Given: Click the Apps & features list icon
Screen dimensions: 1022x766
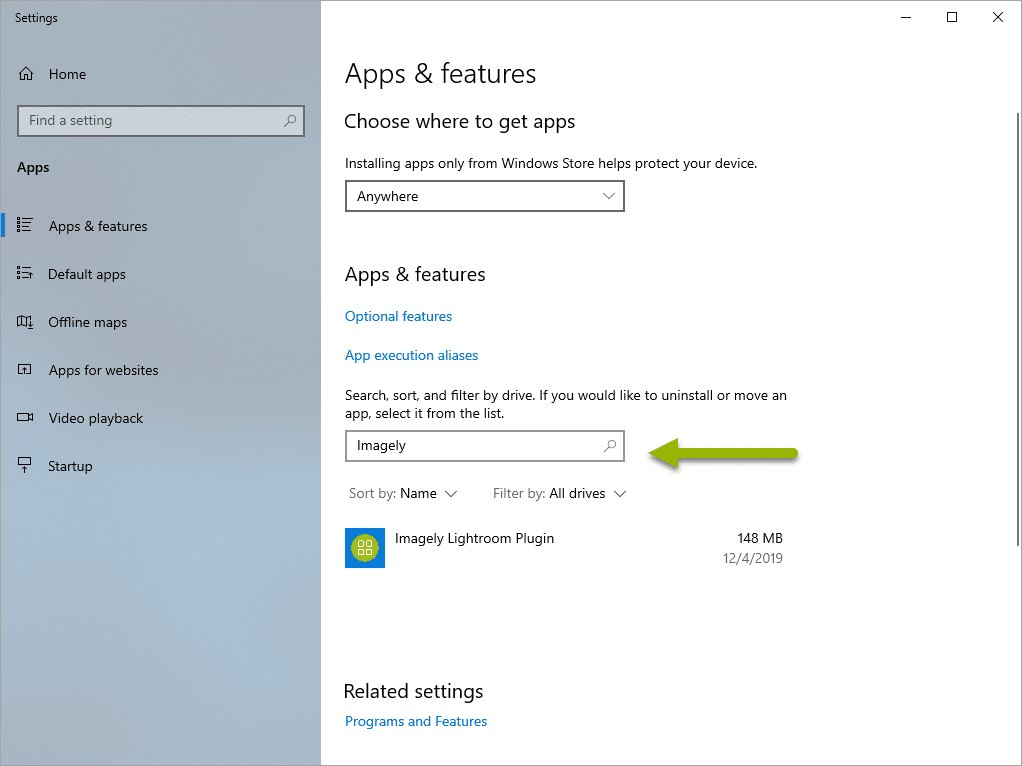Looking at the screenshot, I should (25, 225).
